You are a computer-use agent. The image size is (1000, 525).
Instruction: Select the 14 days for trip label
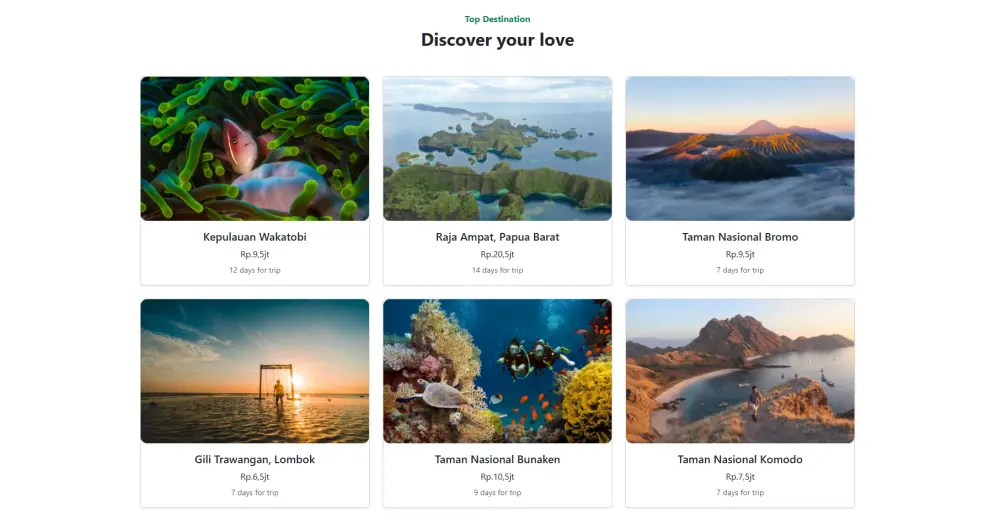tap(497, 270)
